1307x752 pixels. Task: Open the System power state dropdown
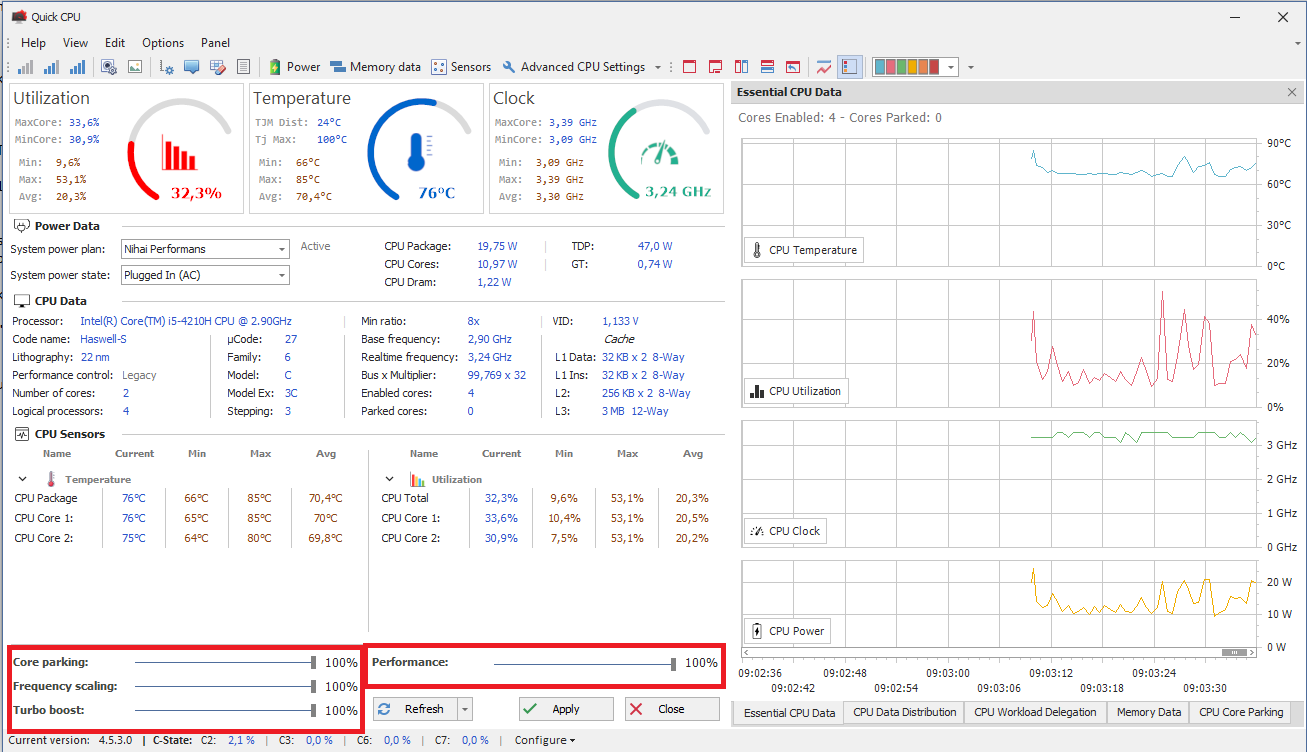pyautogui.click(x=281, y=275)
